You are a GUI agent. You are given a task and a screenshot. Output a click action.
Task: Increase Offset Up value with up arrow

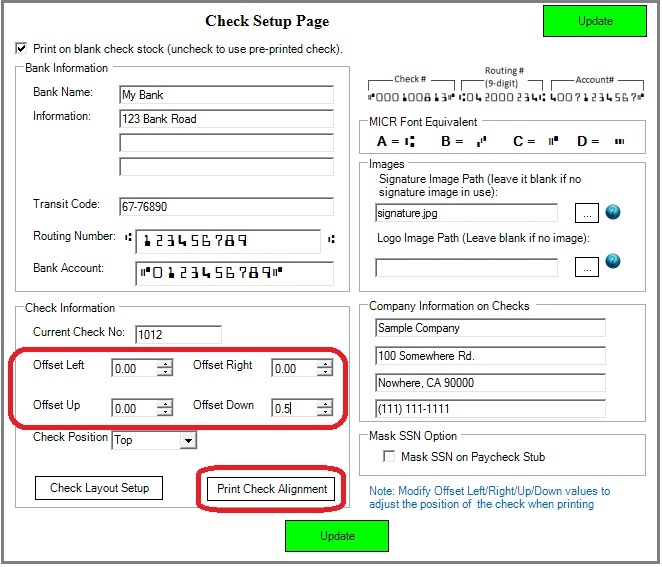click(165, 403)
